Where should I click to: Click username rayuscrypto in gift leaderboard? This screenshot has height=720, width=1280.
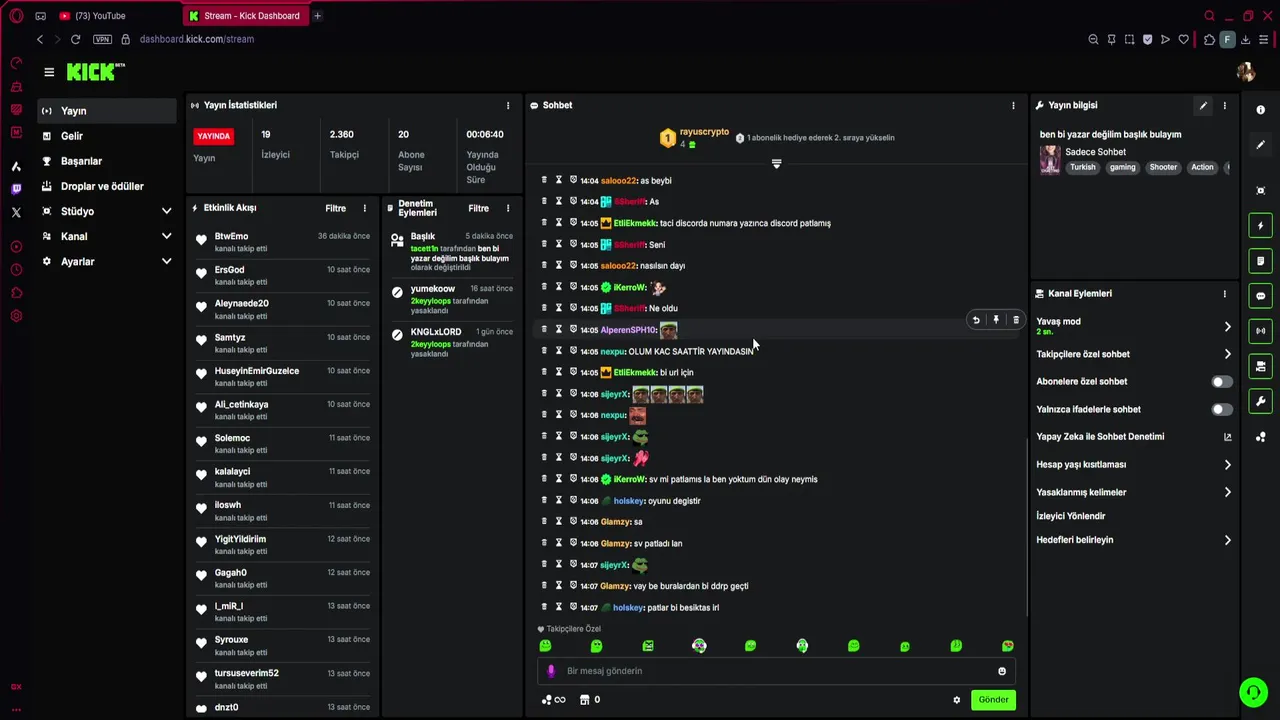[704, 132]
